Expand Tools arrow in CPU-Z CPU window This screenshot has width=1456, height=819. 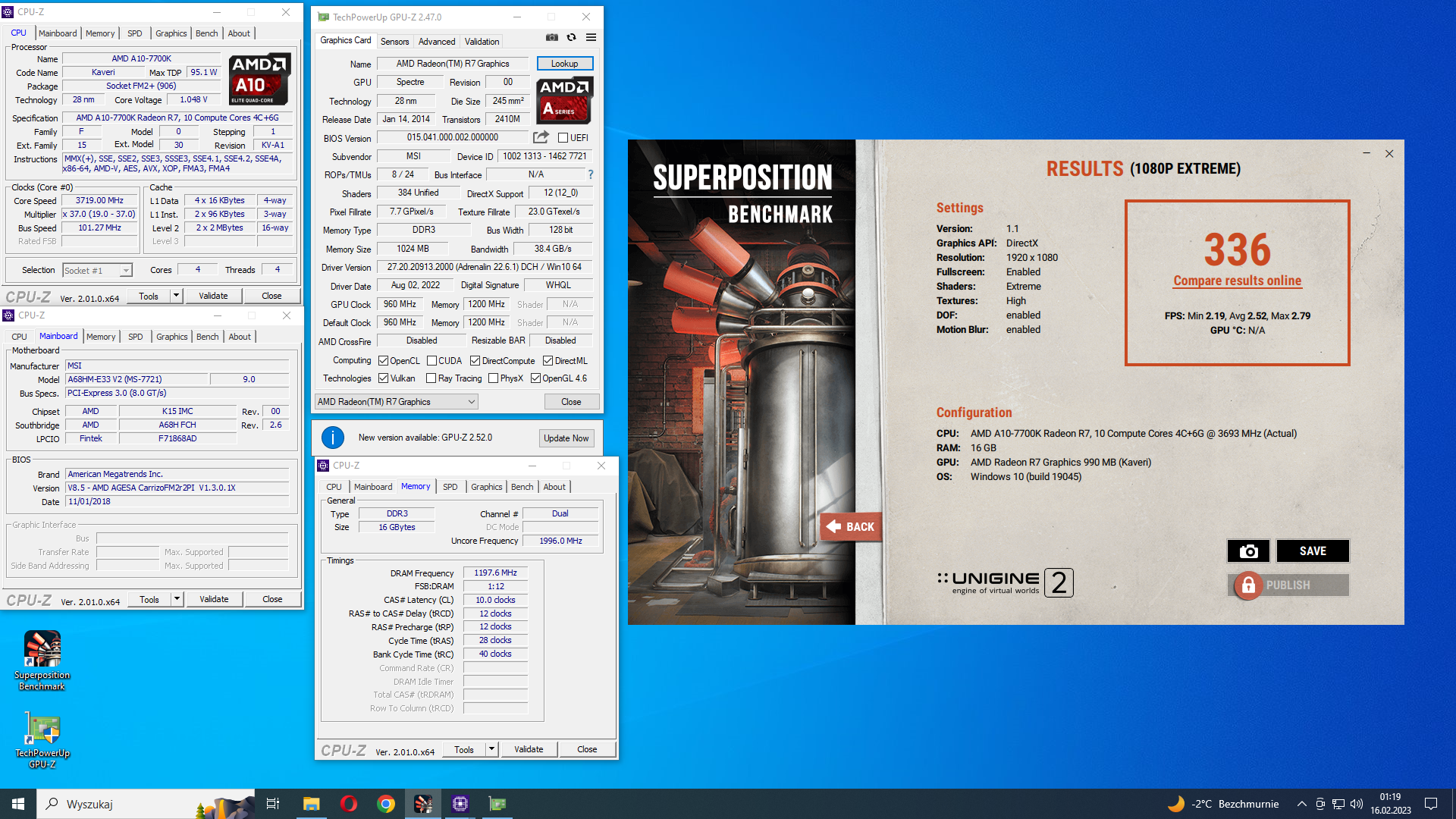click(x=177, y=296)
